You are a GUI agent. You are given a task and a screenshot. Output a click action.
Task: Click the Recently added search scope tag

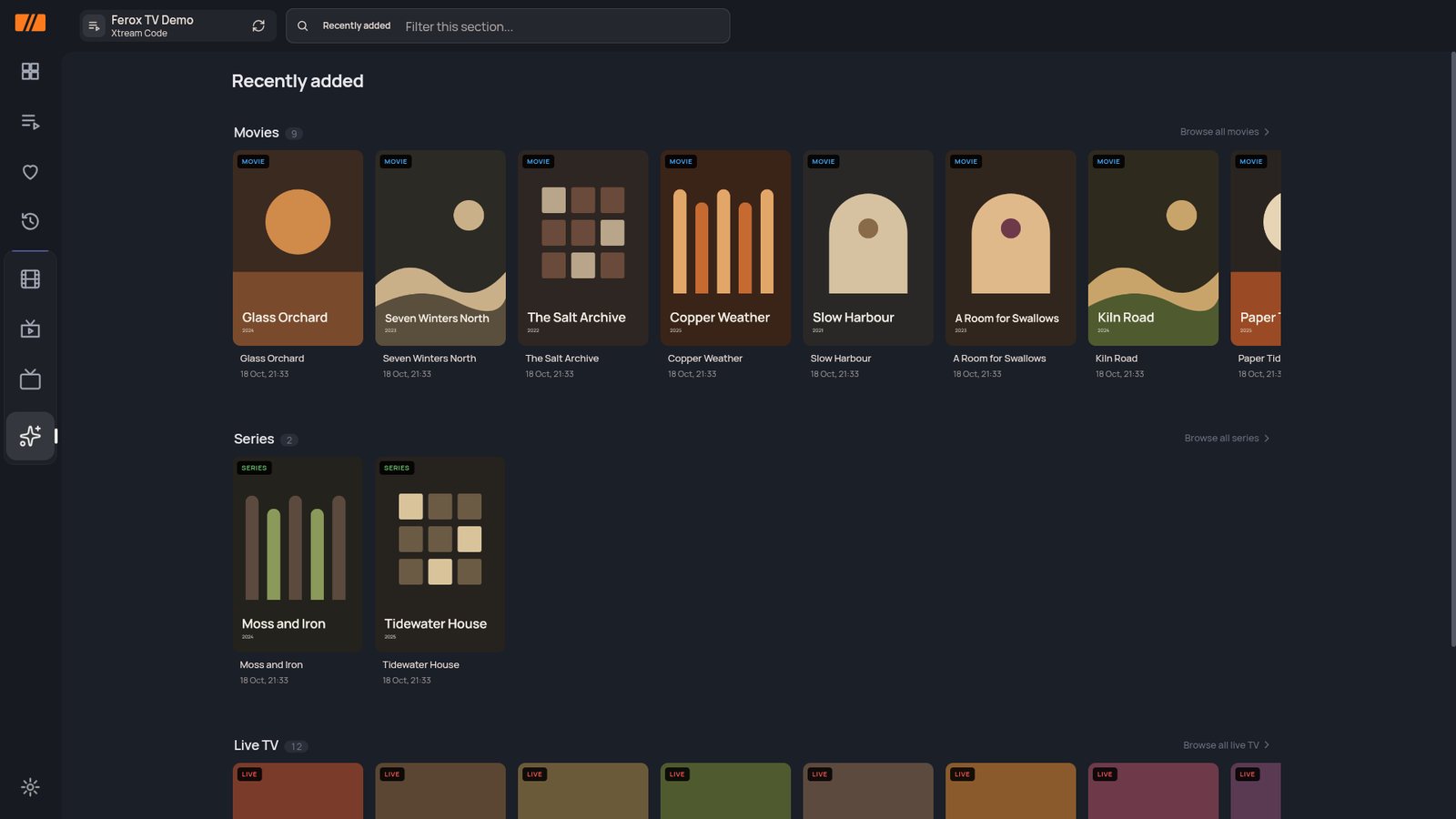(x=357, y=25)
